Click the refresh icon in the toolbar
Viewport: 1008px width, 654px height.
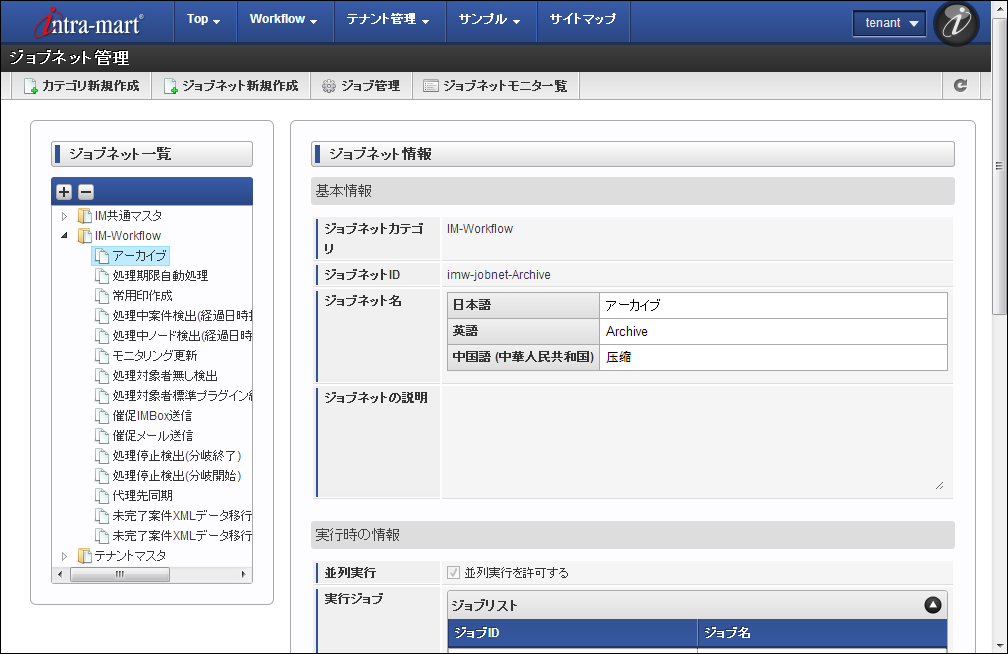click(x=961, y=86)
